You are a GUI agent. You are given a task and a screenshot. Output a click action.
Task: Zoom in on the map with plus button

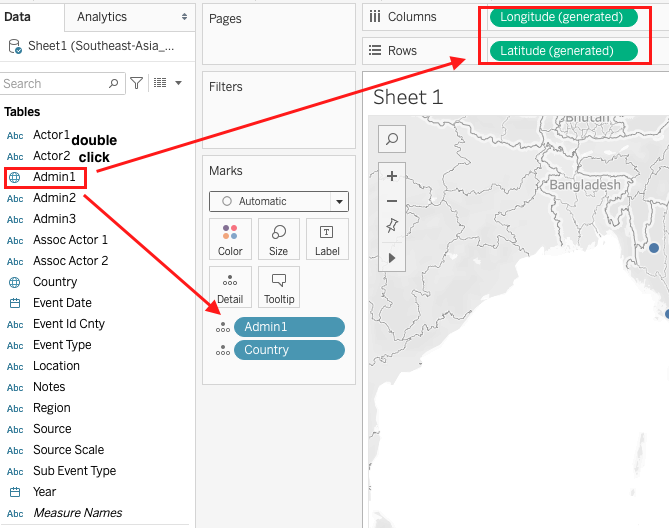click(392, 176)
